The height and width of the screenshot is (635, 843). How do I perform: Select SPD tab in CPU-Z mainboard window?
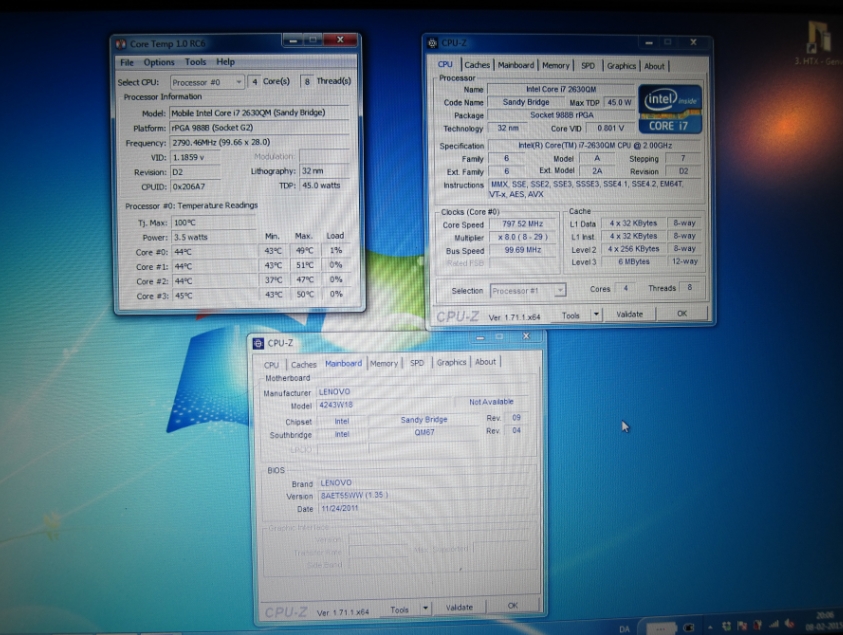coord(417,363)
